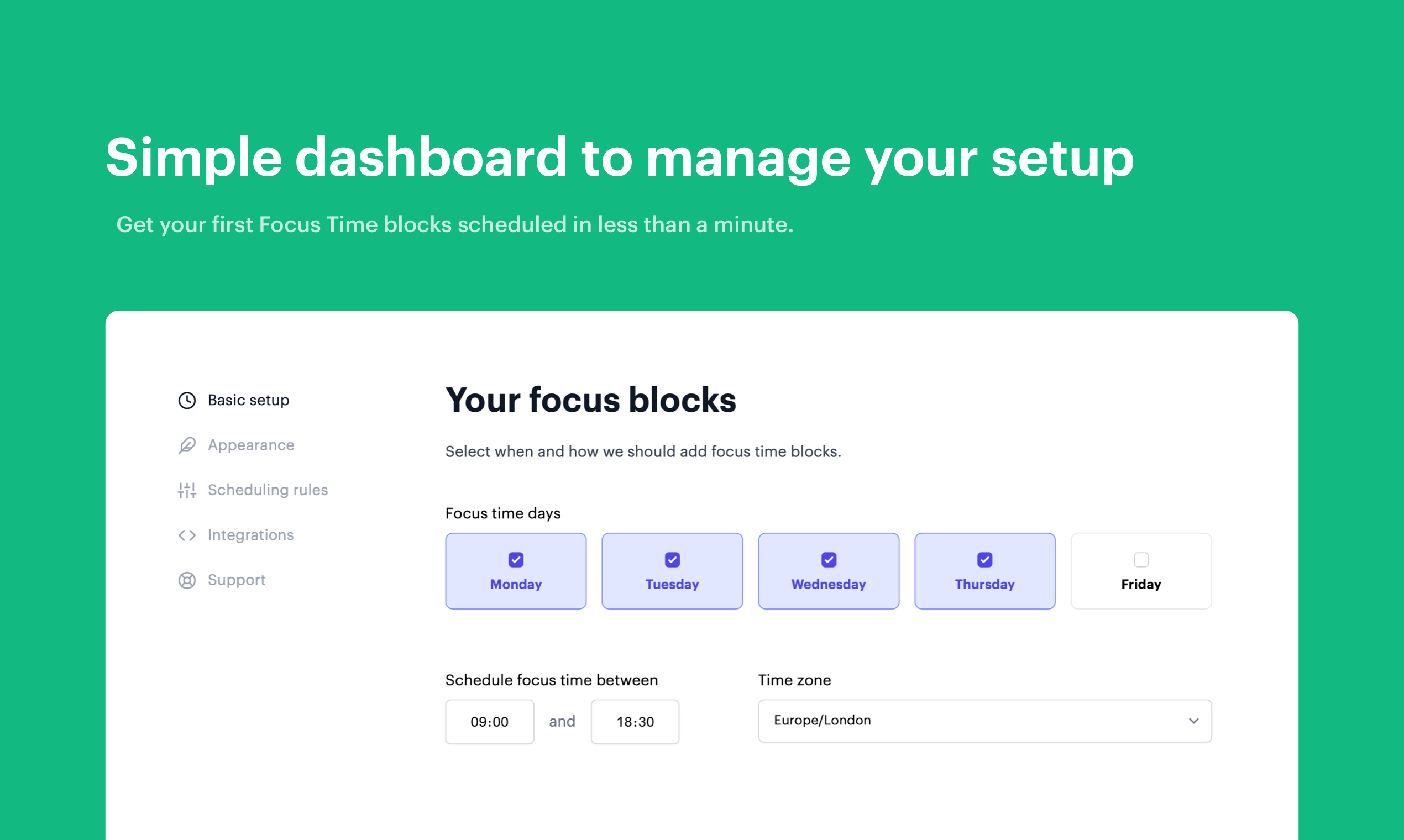Click the 18:30 end time field
Viewport: 1404px width, 840px height.
tap(635, 722)
